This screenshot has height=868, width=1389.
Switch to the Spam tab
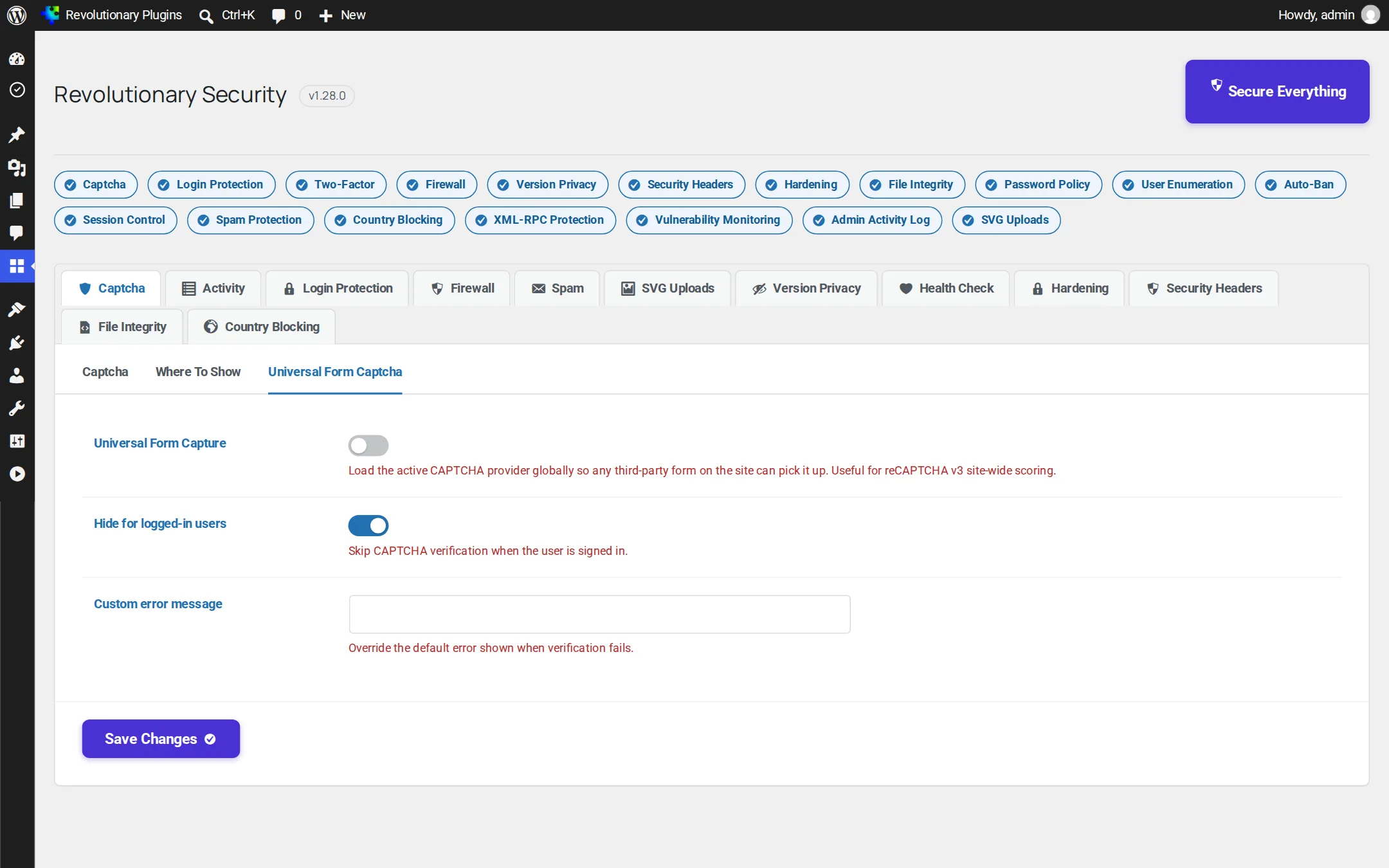(558, 288)
